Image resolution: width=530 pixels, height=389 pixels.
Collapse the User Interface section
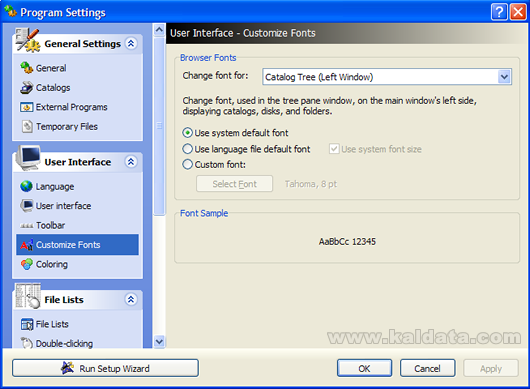click(x=131, y=162)
